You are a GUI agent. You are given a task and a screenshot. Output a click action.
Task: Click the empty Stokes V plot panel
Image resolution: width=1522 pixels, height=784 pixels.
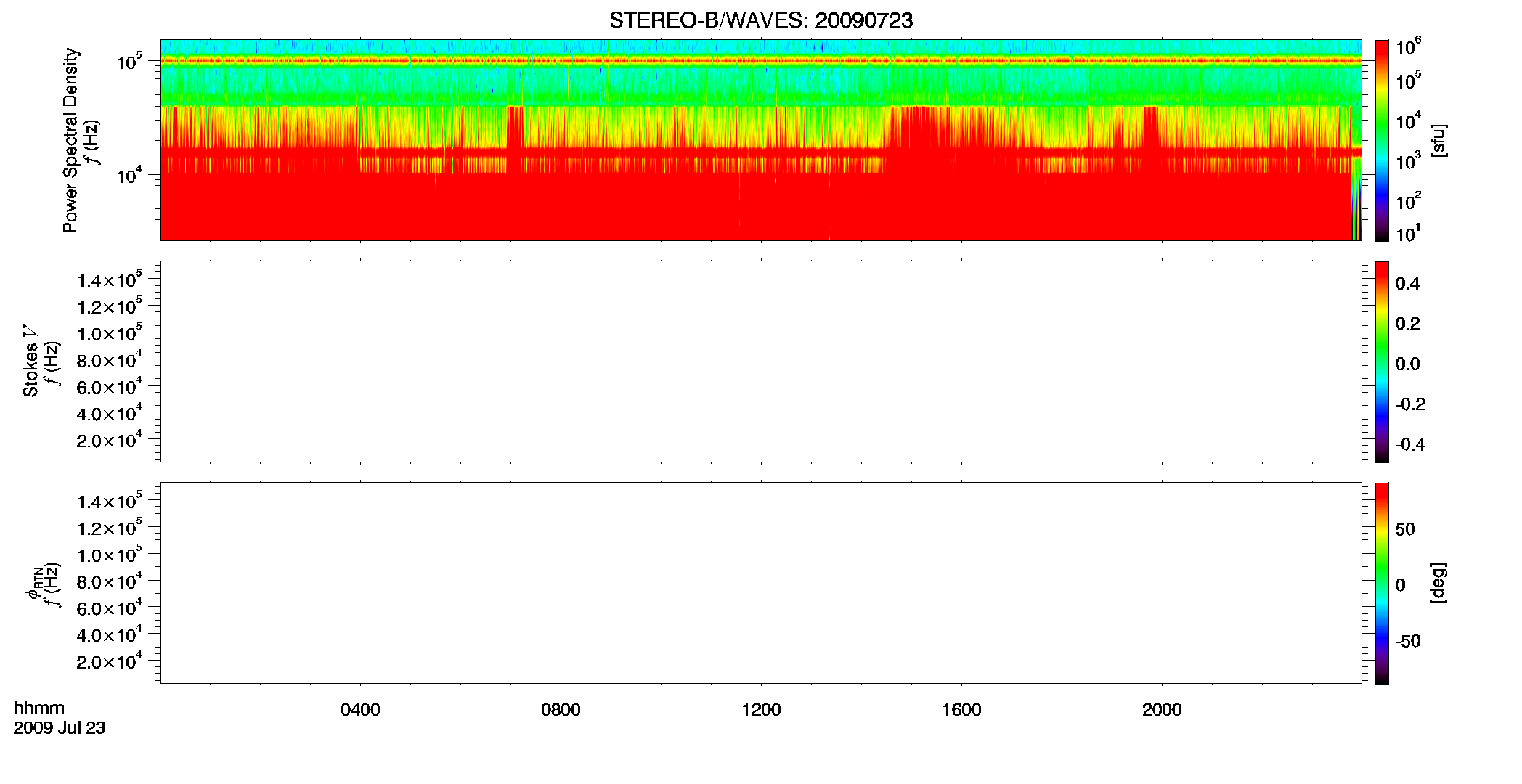click(761, 362)
